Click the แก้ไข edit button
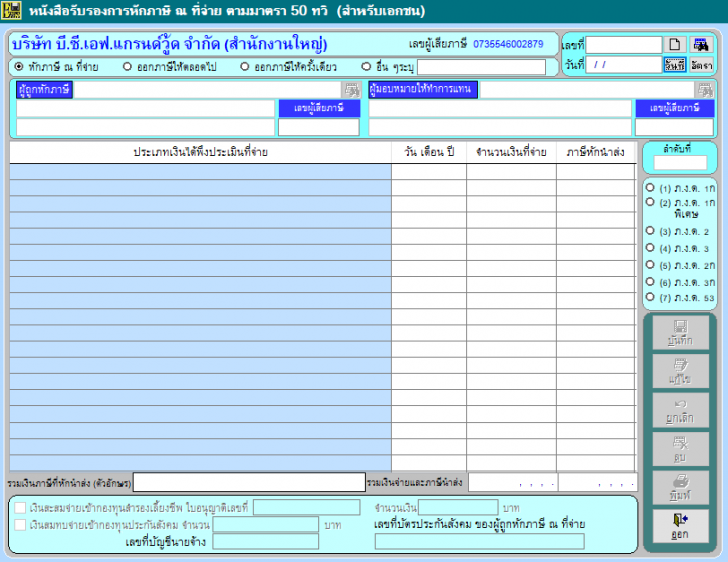The width and height of the screenshot is (728, 562). (680, 371)
